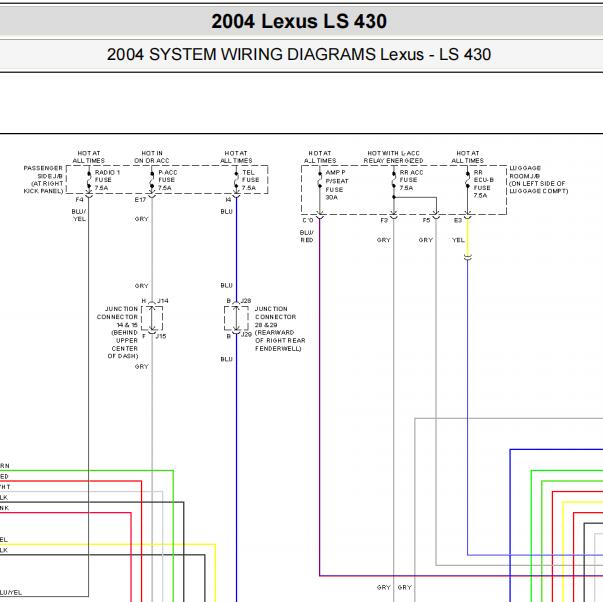Click "HOT AT ALL TIMES" above RR ECU-B fuse
Viewport: 603px width, 602px height.
pos(467,157)
